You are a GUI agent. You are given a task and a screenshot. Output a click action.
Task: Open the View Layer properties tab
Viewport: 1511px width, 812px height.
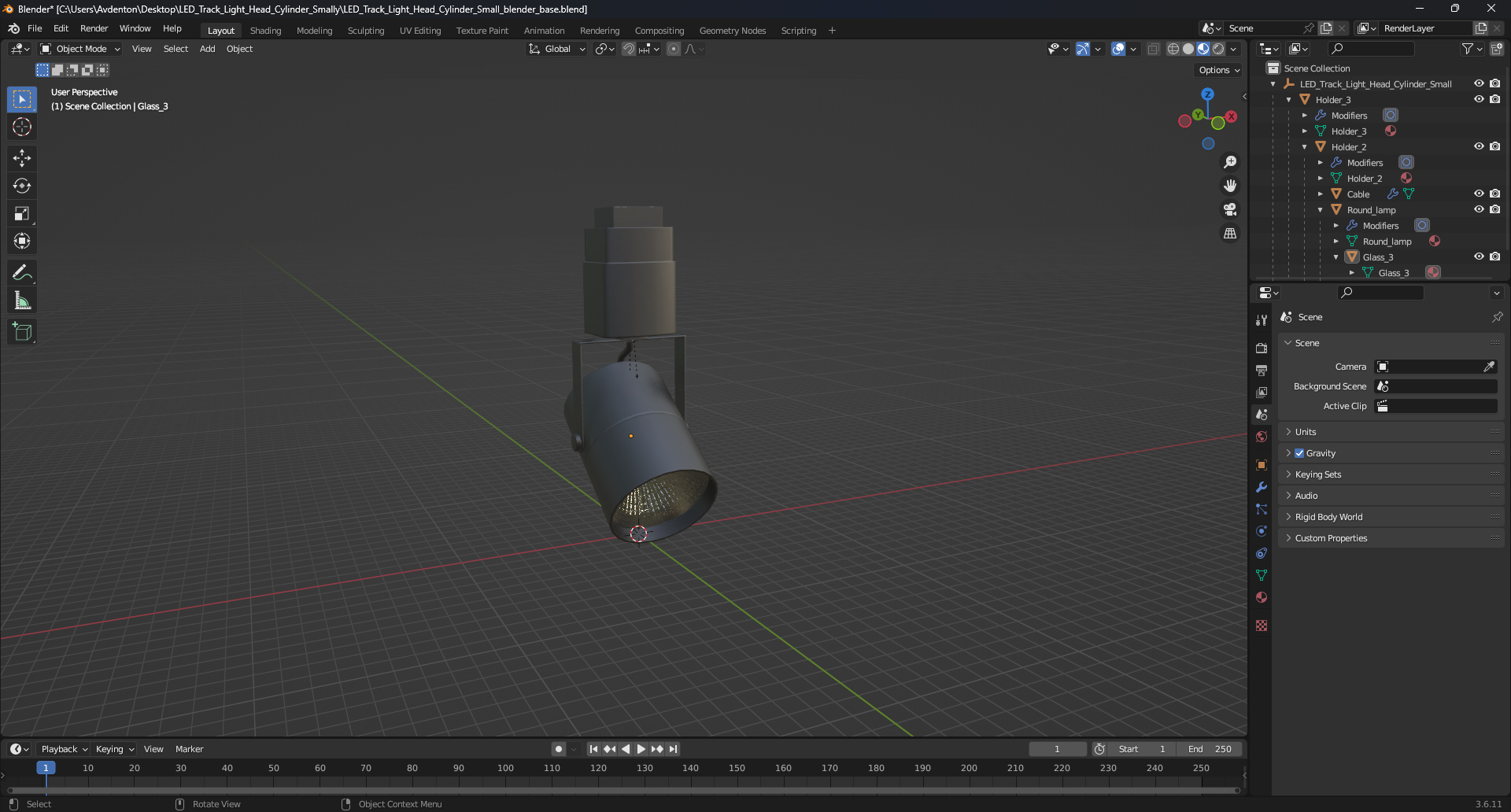pos(1262,392)
